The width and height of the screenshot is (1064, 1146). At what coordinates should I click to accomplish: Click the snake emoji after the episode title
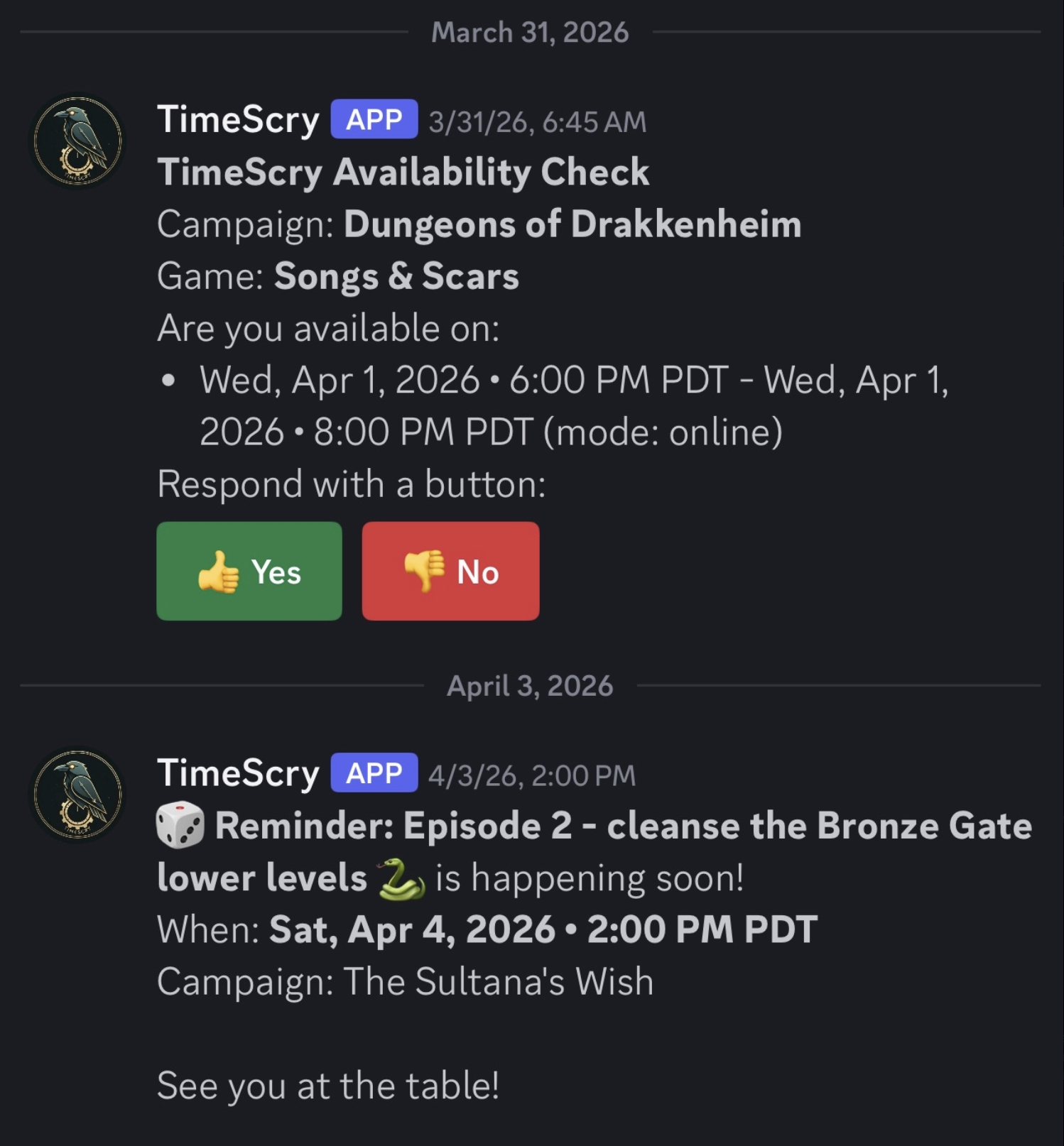(x=402, y=878)
